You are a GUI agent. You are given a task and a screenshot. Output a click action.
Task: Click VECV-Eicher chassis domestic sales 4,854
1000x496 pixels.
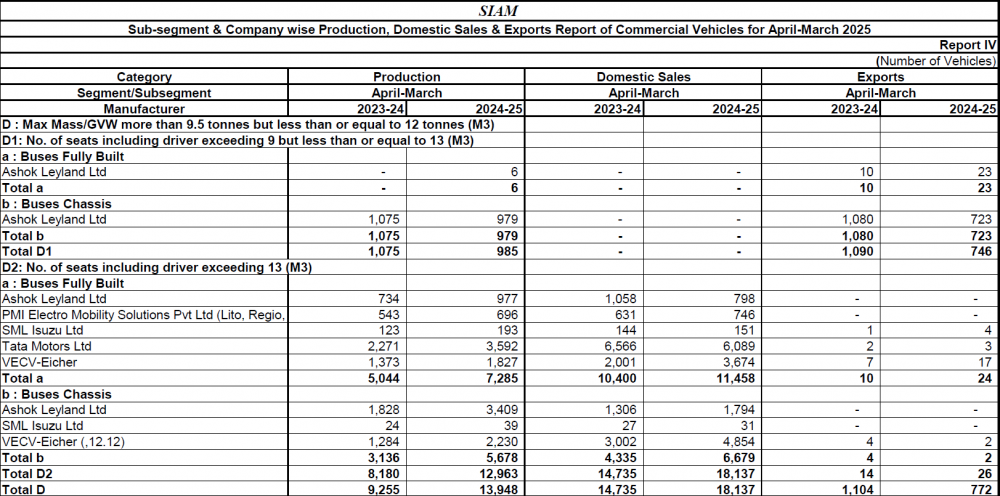[740, 442]
